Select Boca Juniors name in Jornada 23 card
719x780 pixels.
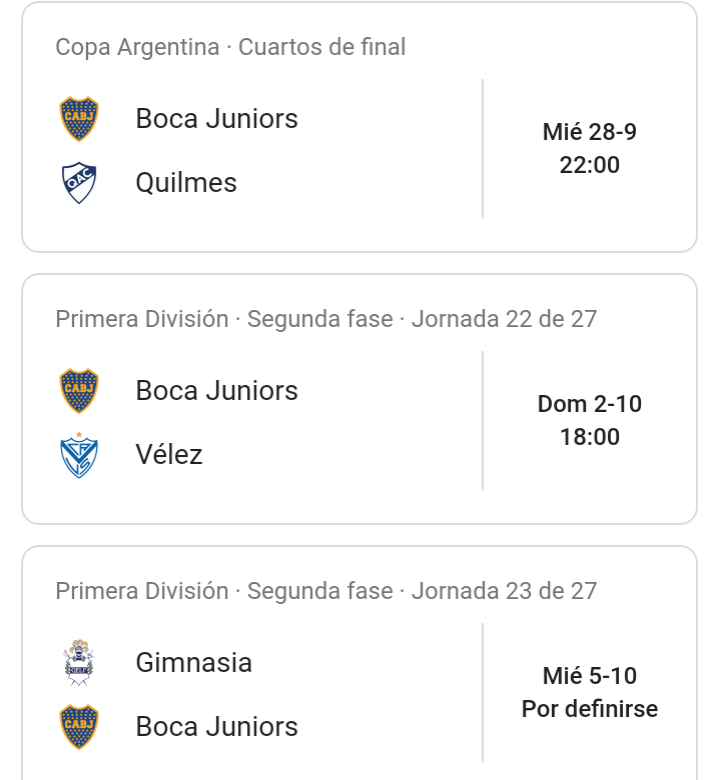217,727
